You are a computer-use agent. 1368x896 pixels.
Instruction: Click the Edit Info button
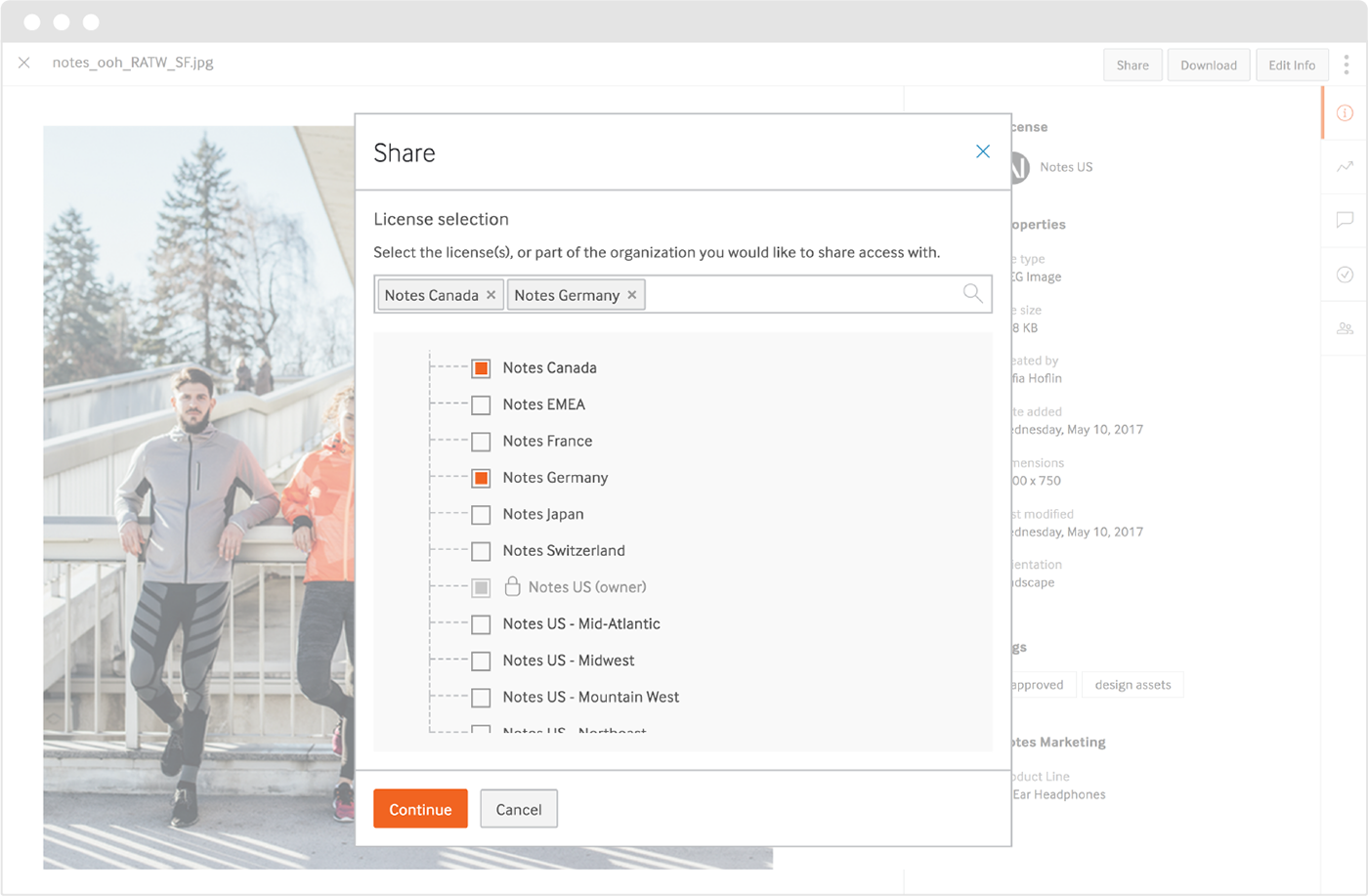(1292, 64)
